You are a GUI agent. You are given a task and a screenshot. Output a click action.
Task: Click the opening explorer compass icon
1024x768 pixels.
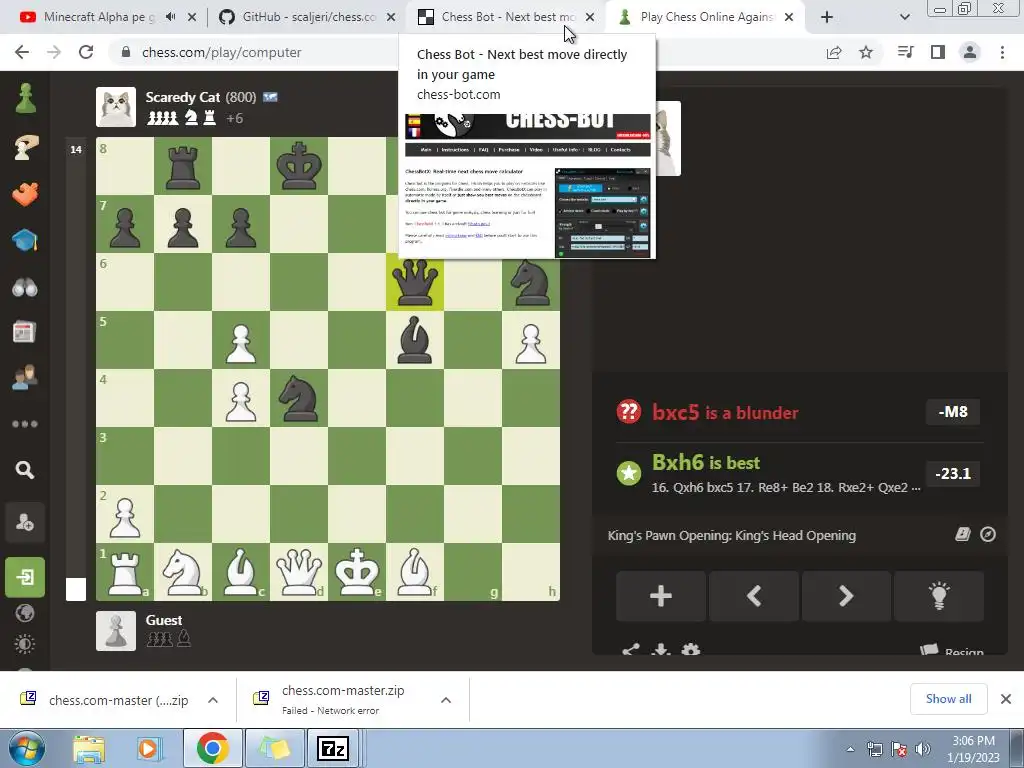click(x=988, y=534)
